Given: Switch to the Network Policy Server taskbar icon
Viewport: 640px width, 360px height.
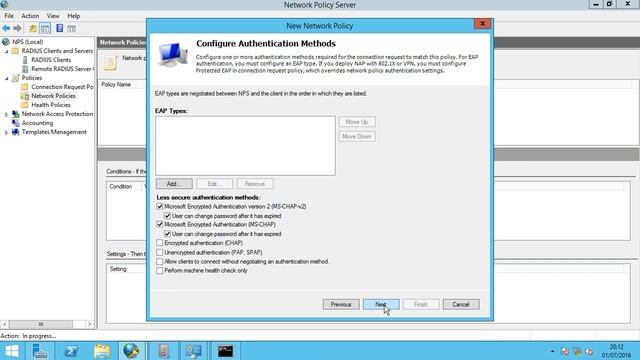Looking at the screenshot, I should coord(131,351).
